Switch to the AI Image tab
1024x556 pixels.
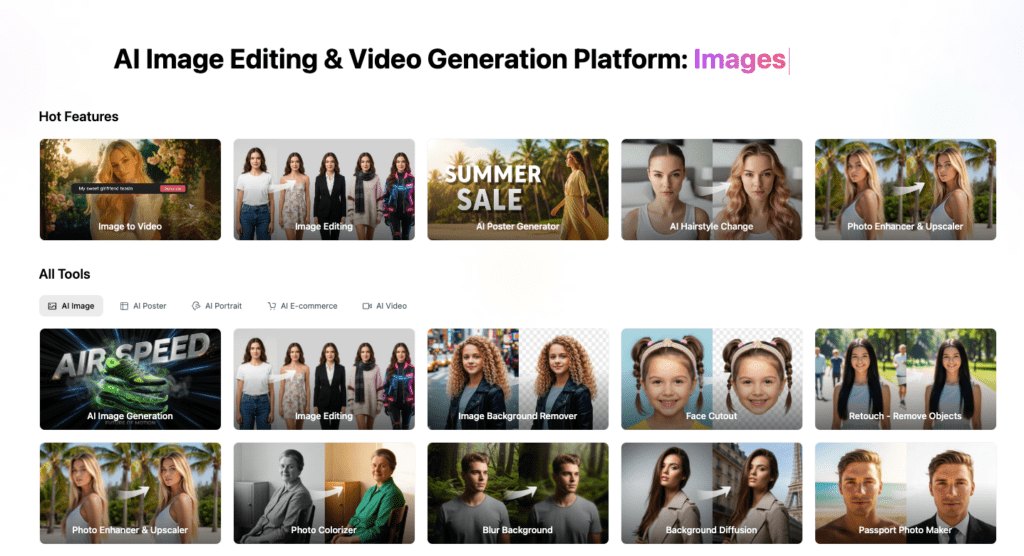[x=70, y=306]
